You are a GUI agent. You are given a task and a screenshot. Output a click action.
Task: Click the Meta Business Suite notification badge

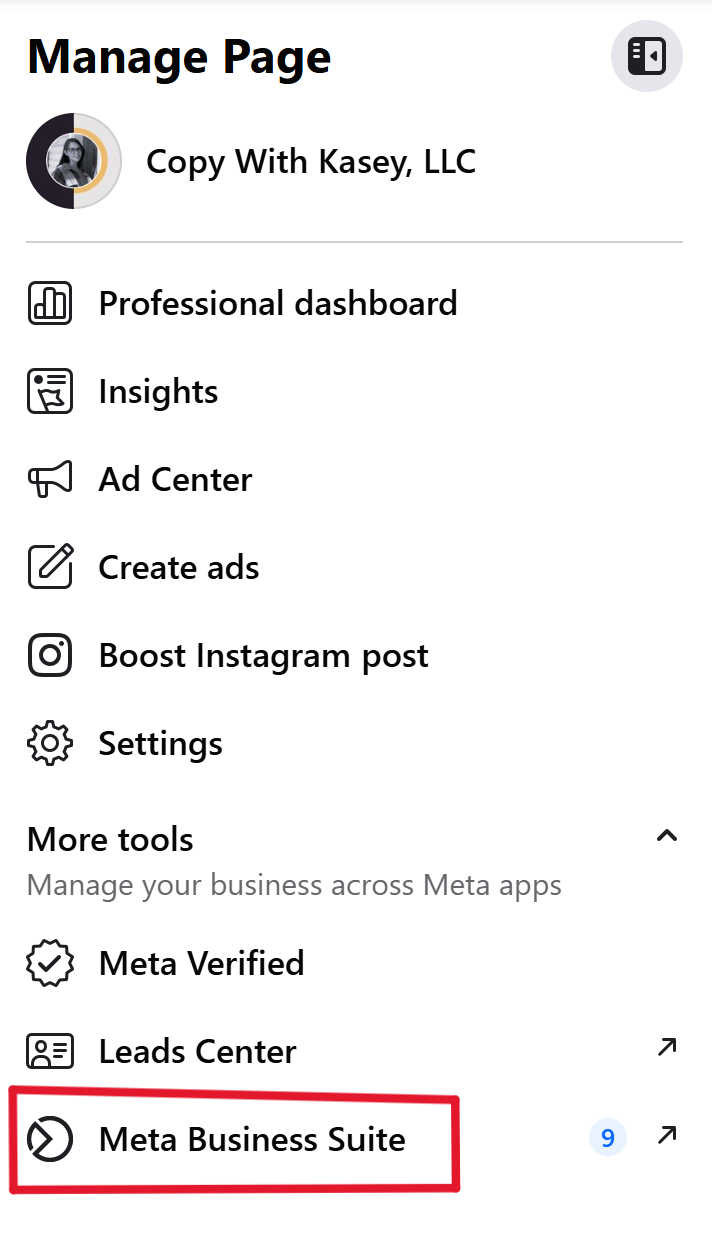(x=607, y=1138)
